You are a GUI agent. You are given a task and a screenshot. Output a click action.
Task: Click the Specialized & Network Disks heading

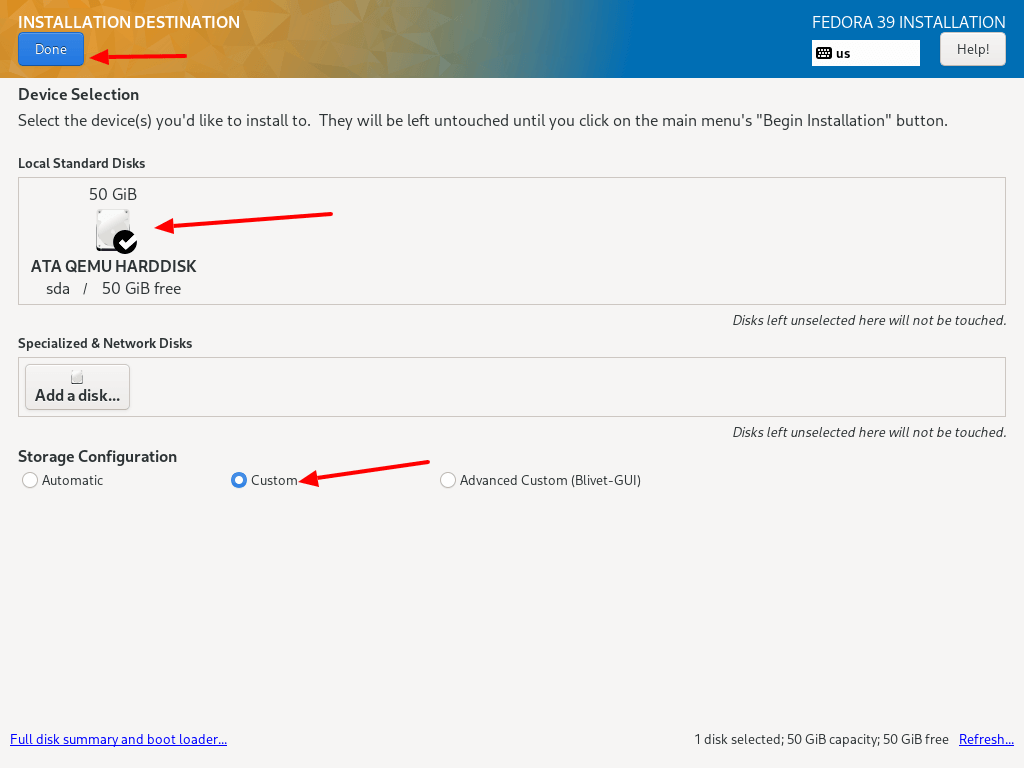pos(105,344)
